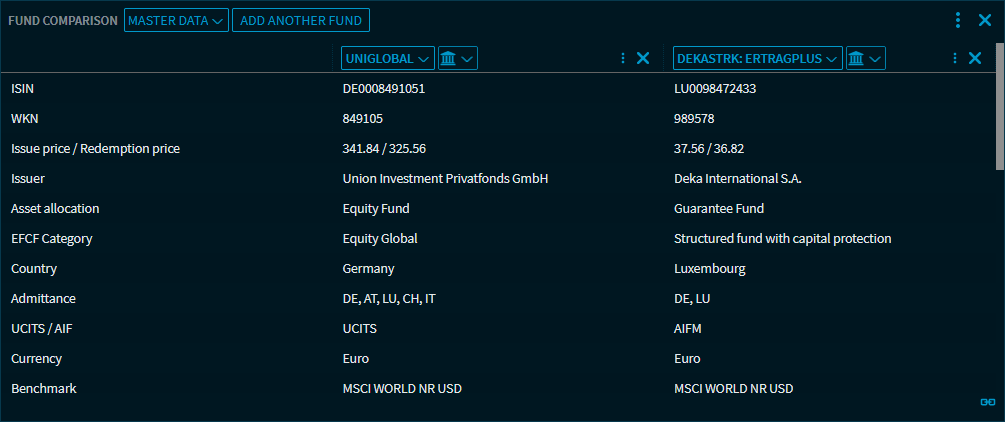
Task: Expand the DEKASTRK: ERTRAGPLUS fund selector
Action: coord(757,58)
